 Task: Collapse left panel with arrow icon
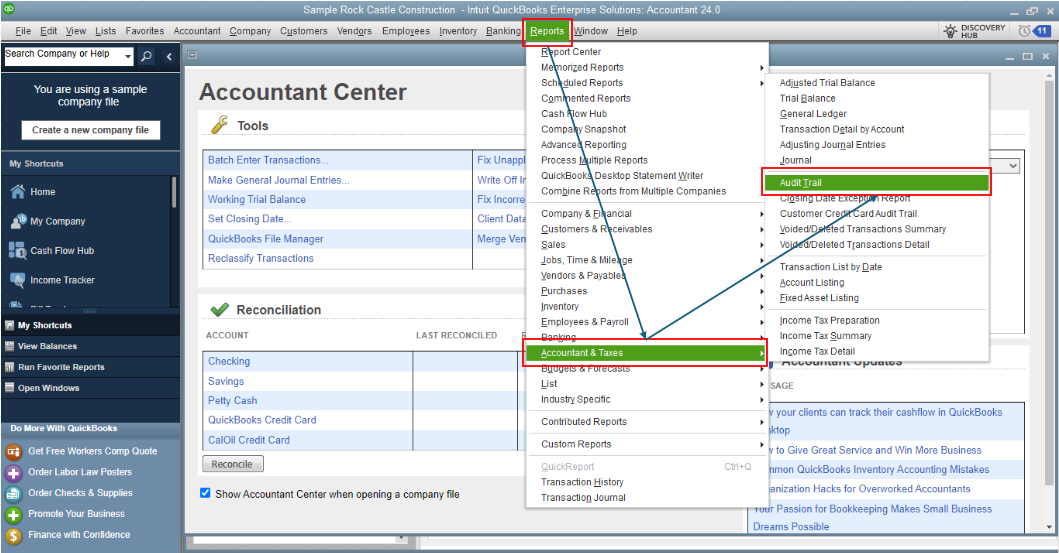pyautogui.click(x=169, y=57)
